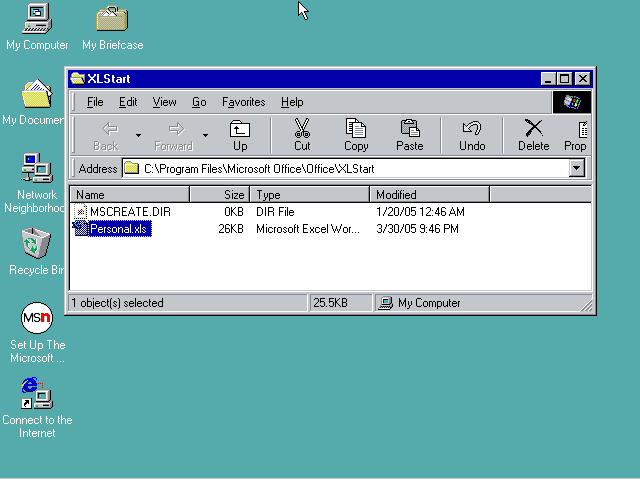640x480 pixels.
Task: Delete the selected file
Action: [533, 136]
